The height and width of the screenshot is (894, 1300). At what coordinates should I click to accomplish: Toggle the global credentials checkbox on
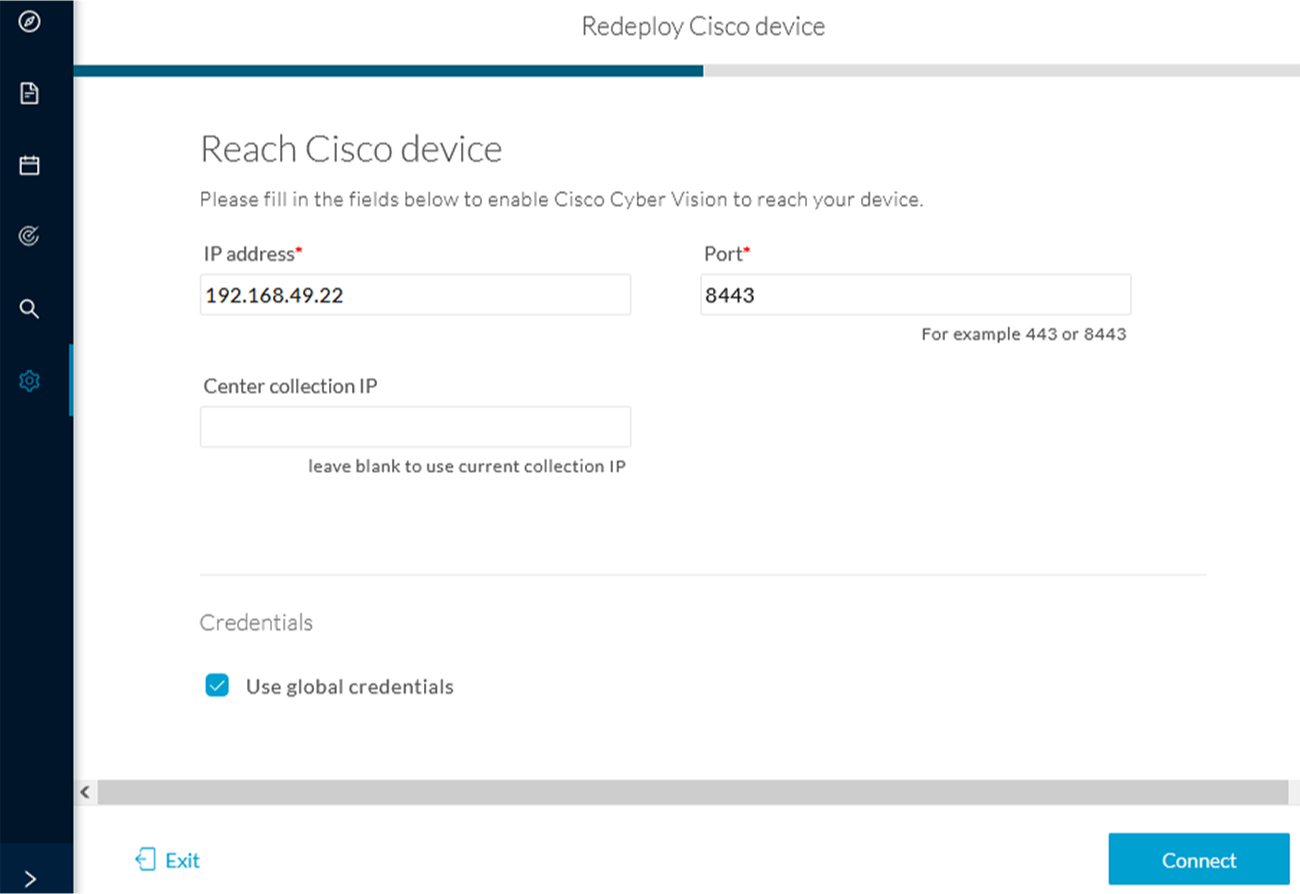(x=217, y=686)
